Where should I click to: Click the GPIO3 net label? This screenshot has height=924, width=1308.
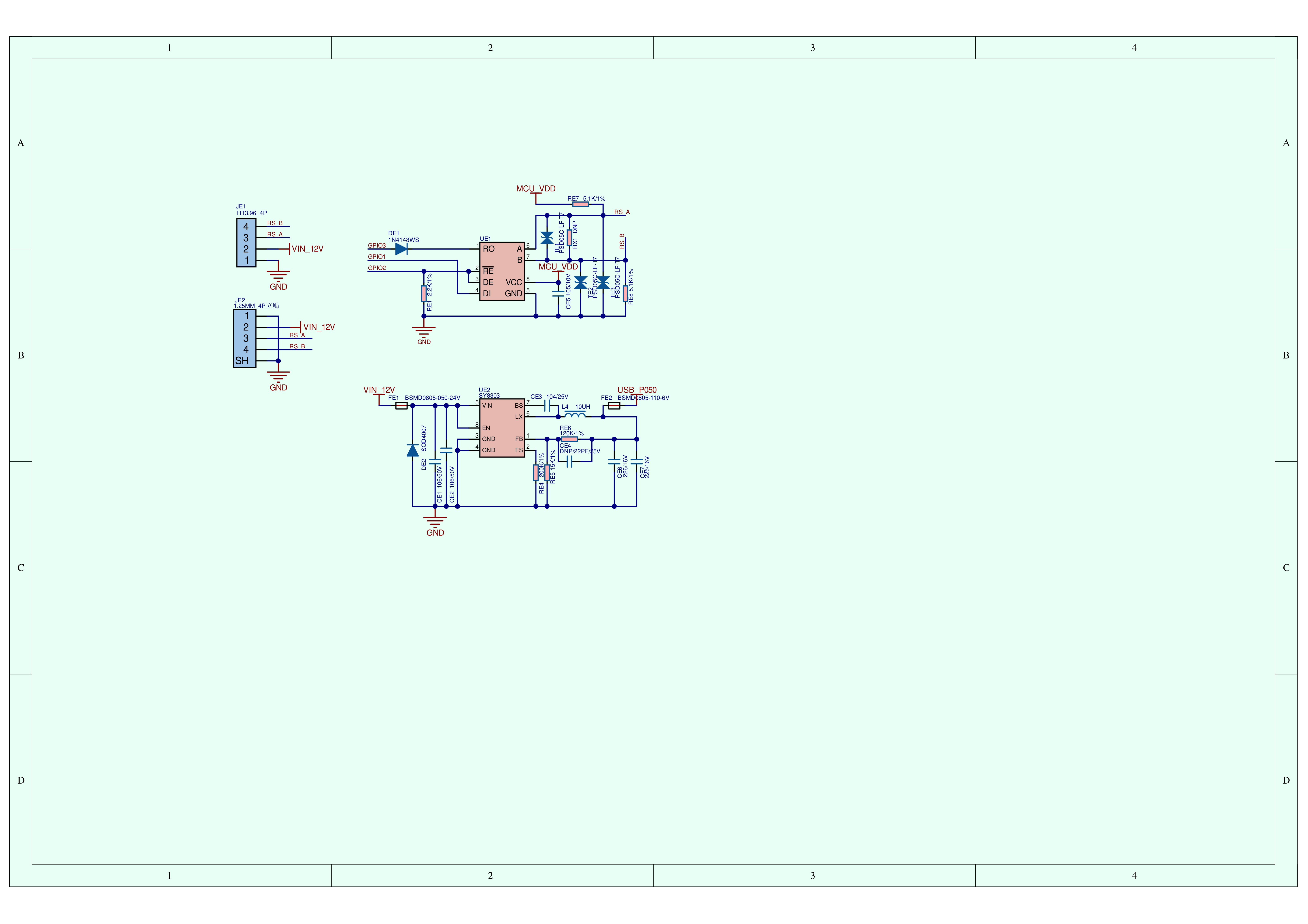pyautogui.click(x=377, y=246)
